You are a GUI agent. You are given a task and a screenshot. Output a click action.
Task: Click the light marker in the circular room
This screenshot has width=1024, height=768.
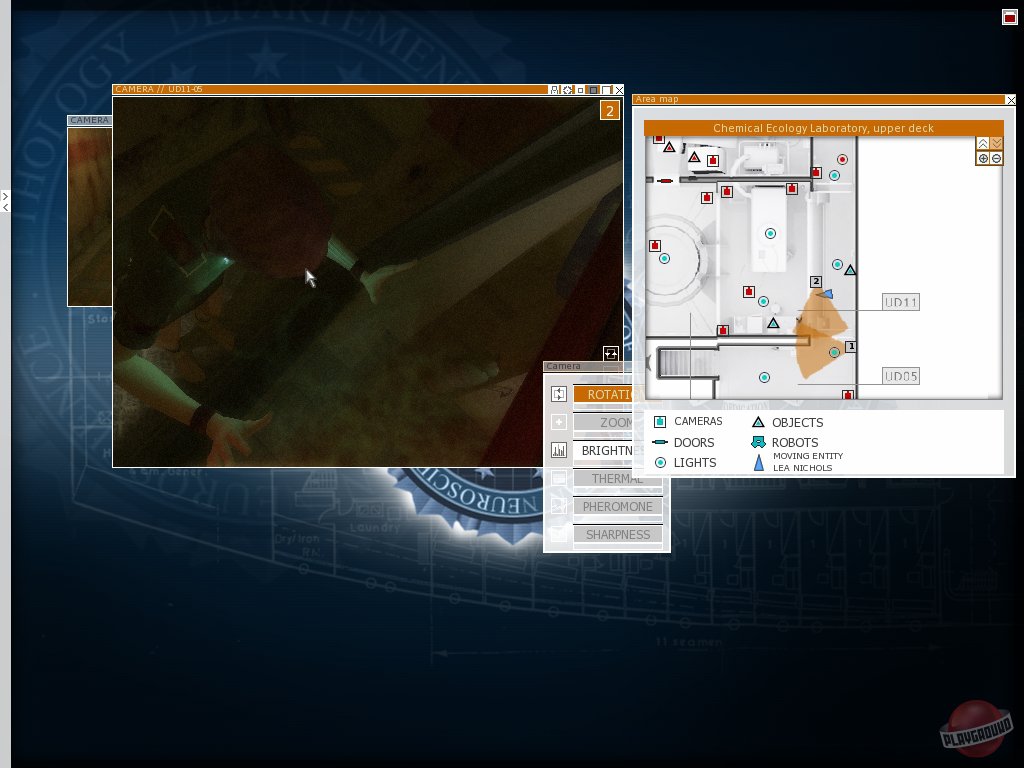664,259
